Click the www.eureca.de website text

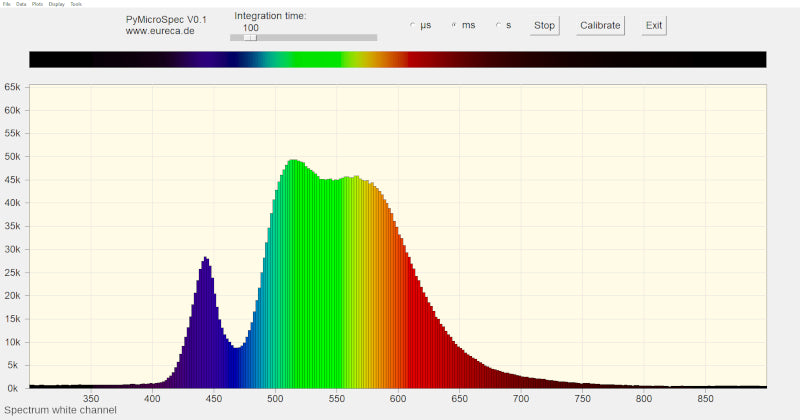pos(161,31)
